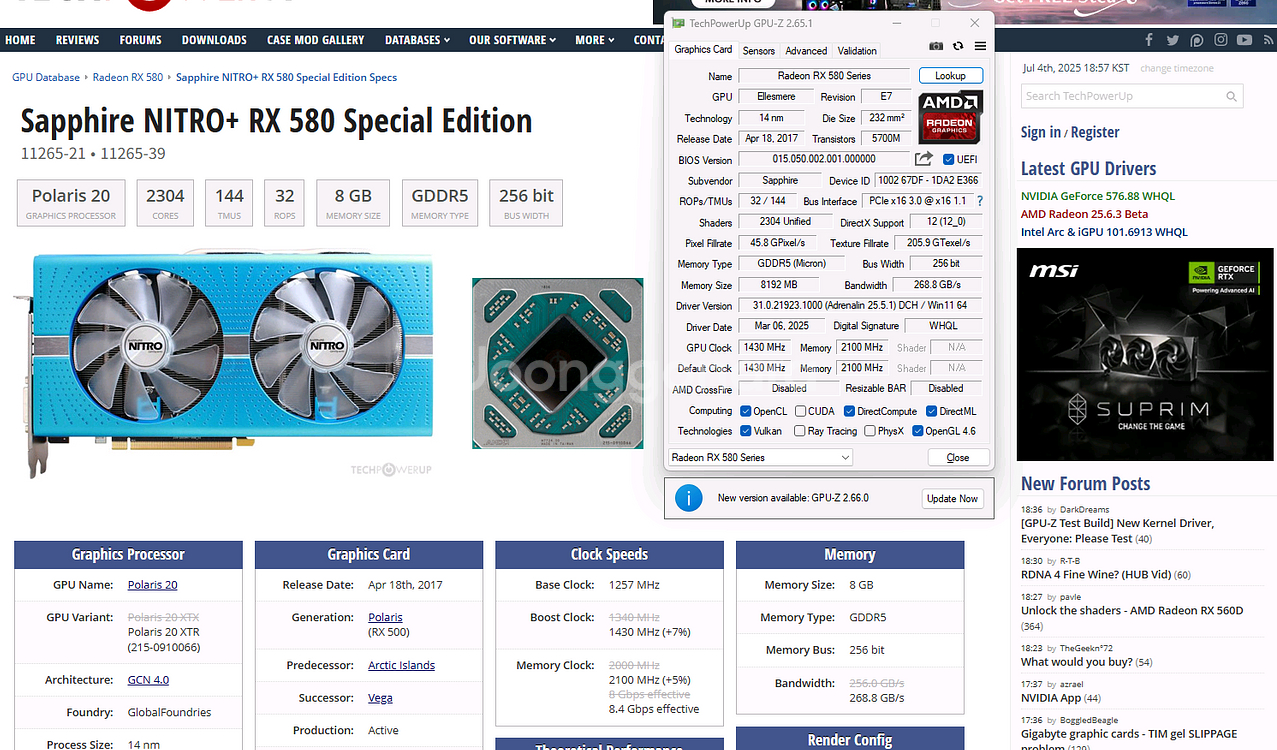Viewport: 1277px width, 750px height.
Task: Switch to the Validation tab
Action: pyautogui.click(x=857, y=51)
